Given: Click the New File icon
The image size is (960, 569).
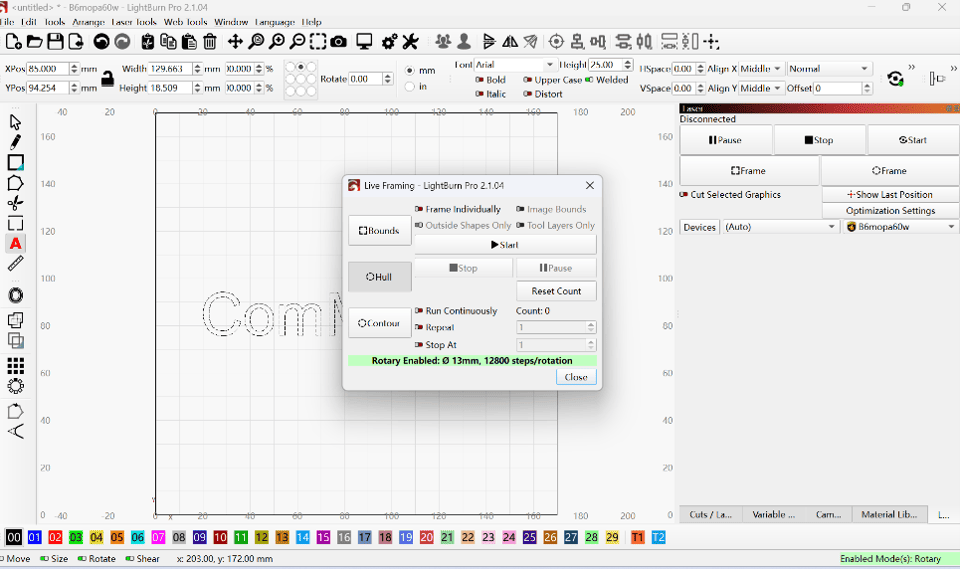Looking at the screenshot, I should (13, 42).
